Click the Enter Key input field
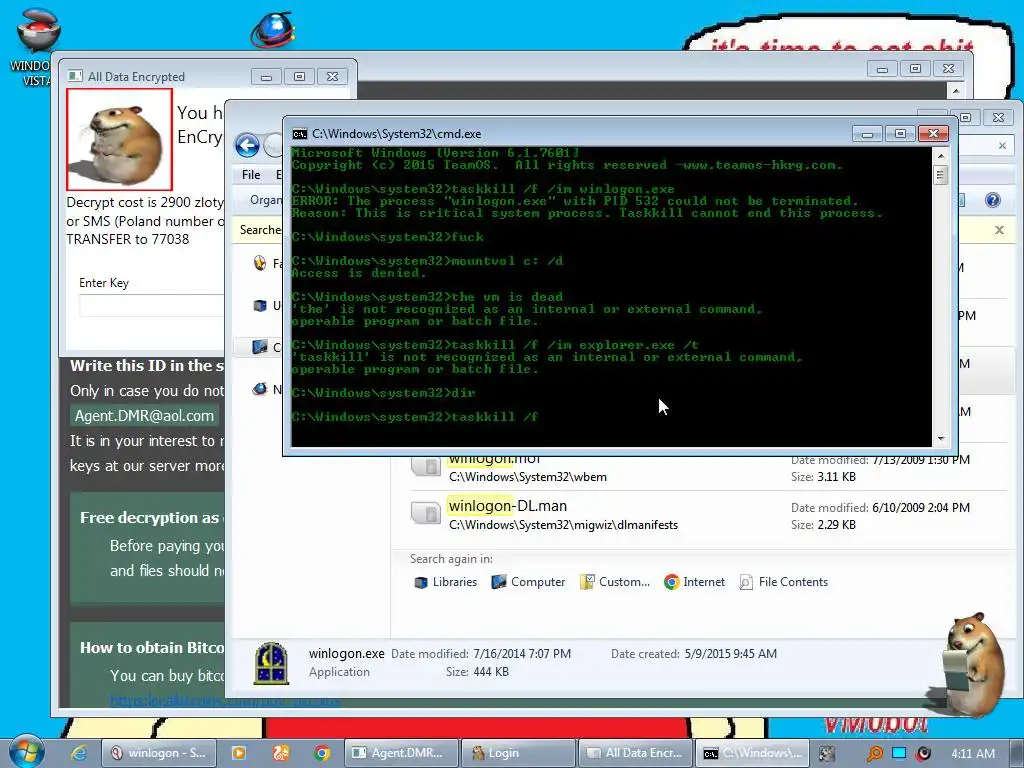Viewport: 1024px width, 768px height. pyautogui.click(x=152, y=306)
